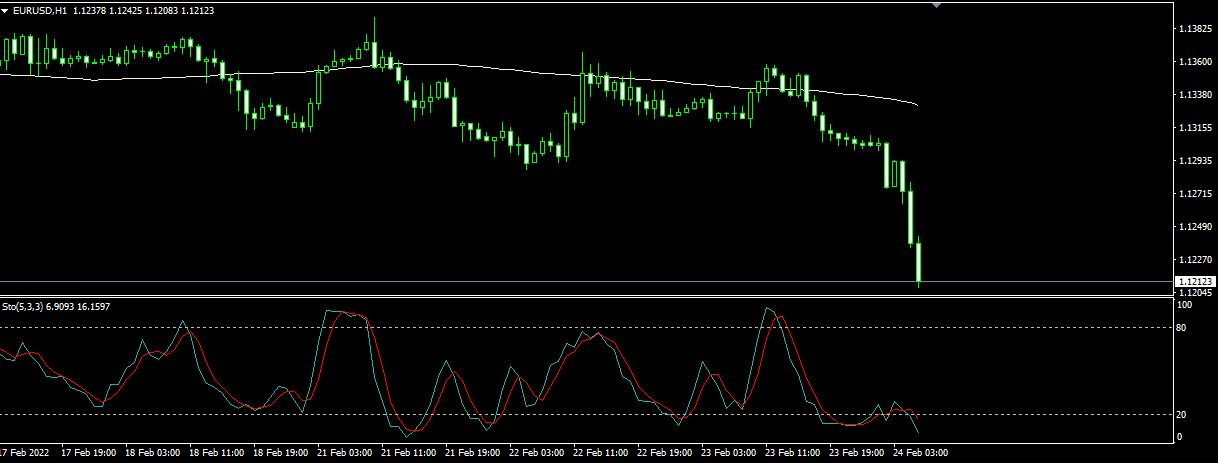The height and width of the screenshot is (463, 1218).
Task: Click the current price label 1.12123
Action: click(x=1195, y=282)
